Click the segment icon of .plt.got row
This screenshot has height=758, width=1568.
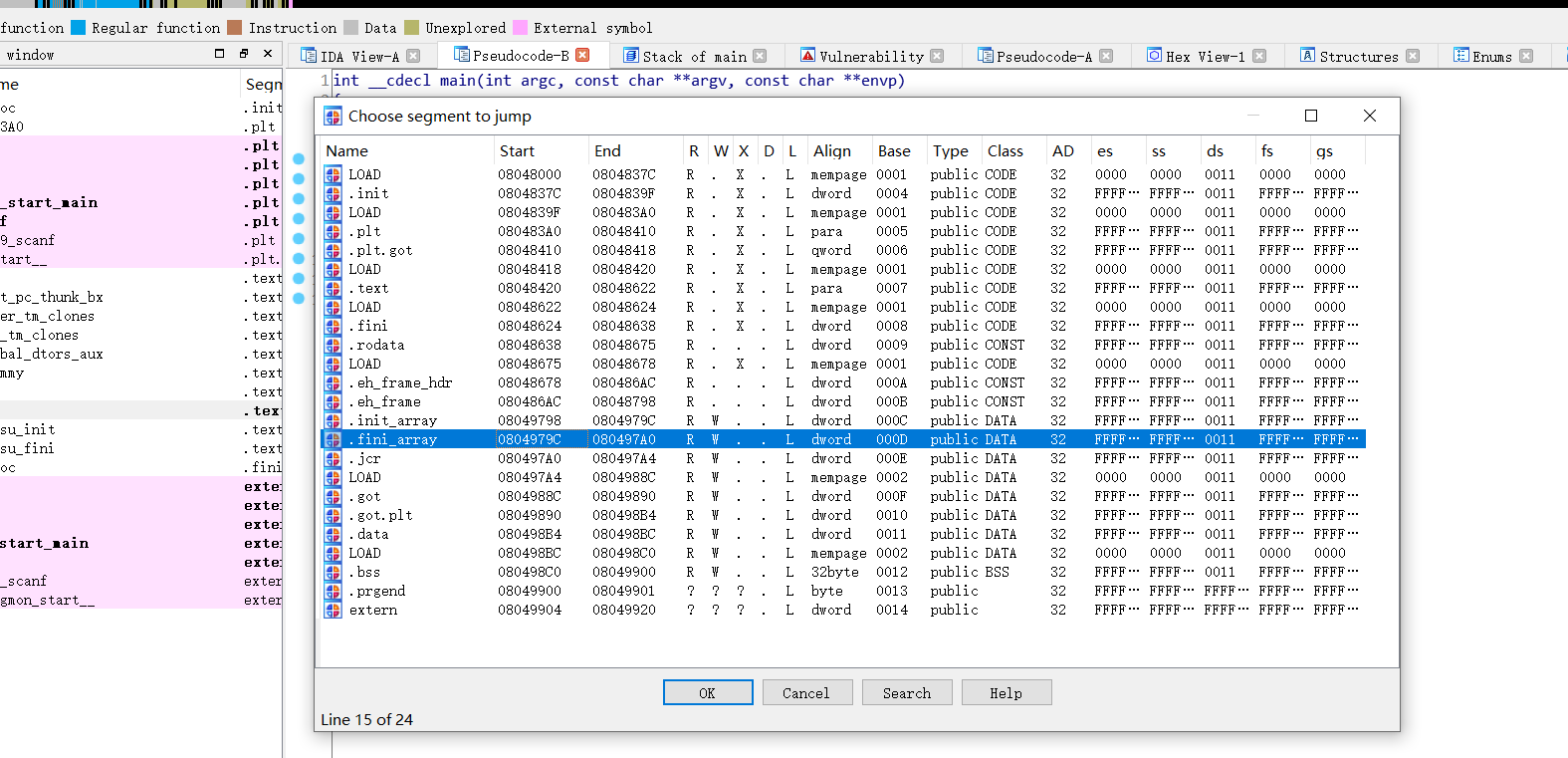coord(333,250)
